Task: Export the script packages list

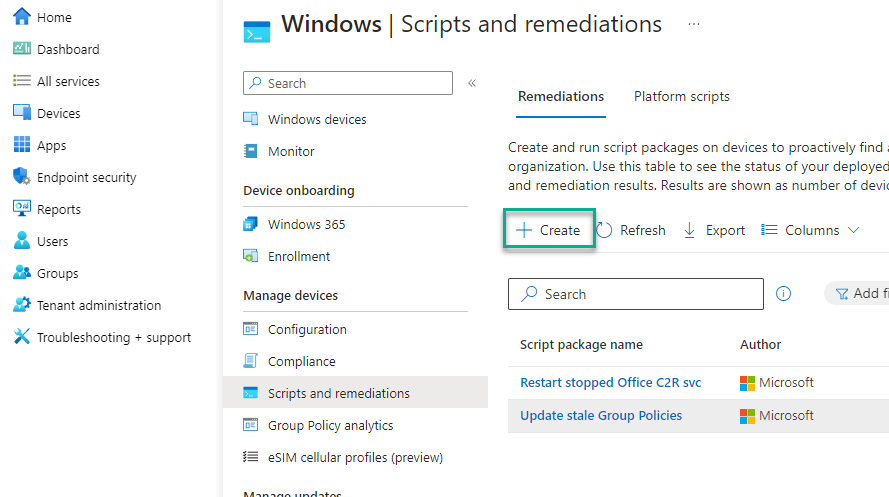Action: pyautogui.click(x=714, y=230)
